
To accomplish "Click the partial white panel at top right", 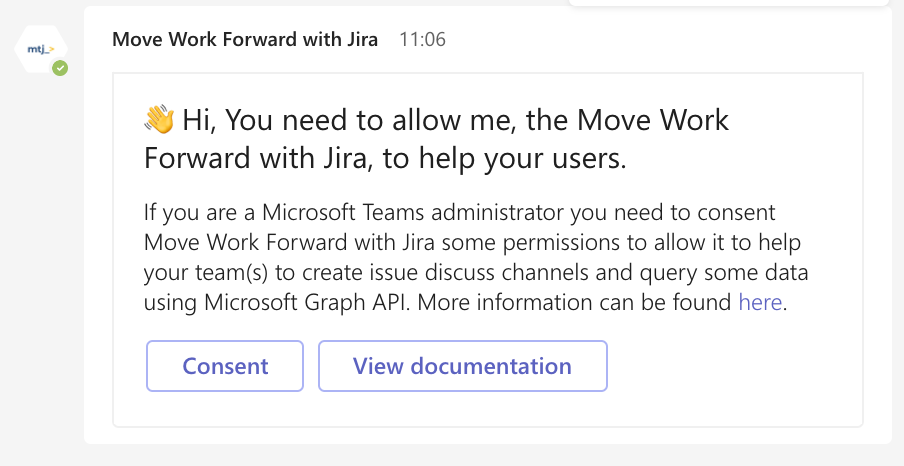I will pos(730,2).
